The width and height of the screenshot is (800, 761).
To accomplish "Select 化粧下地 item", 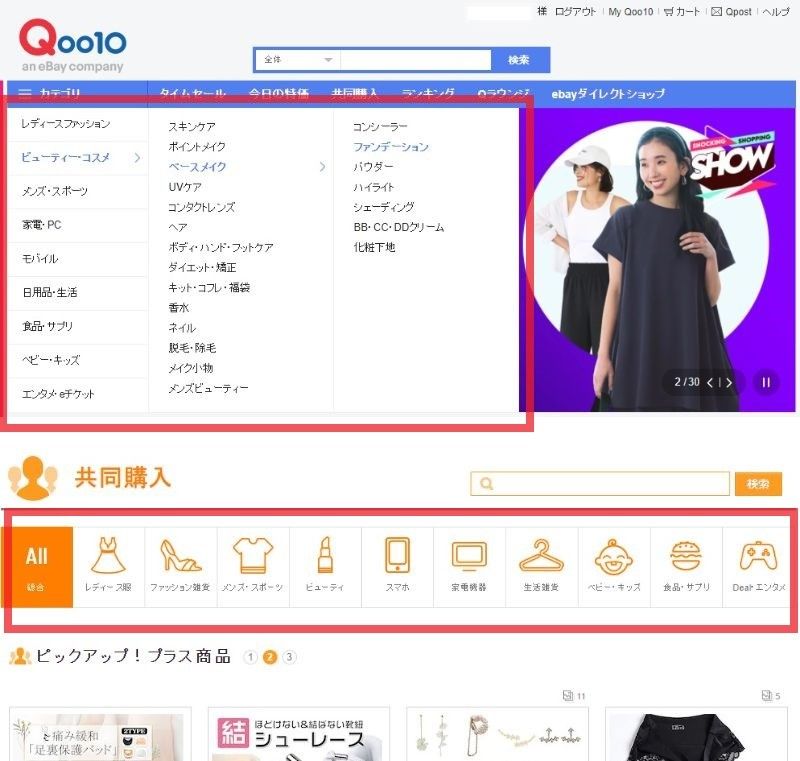I will point(374,247).
